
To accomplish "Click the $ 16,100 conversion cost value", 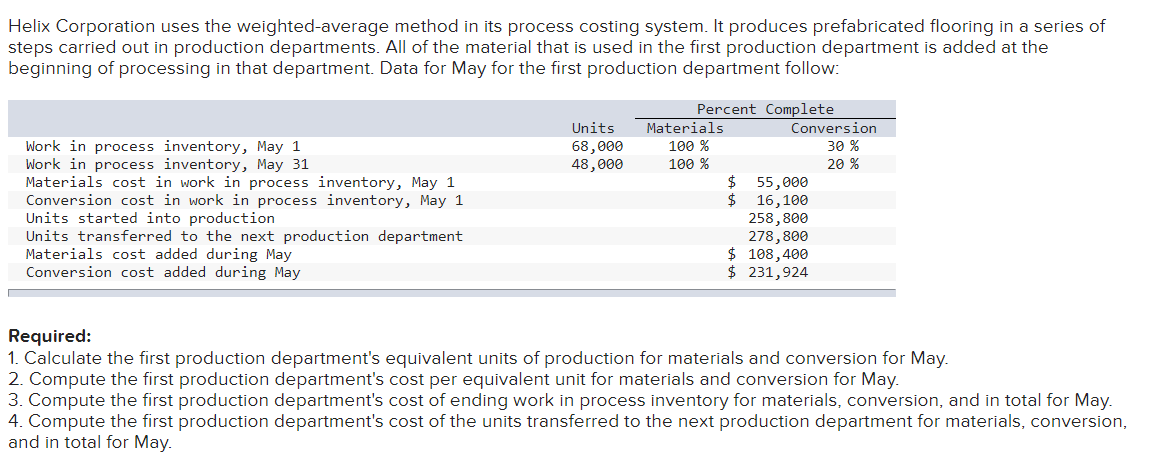I will [768, 200].
